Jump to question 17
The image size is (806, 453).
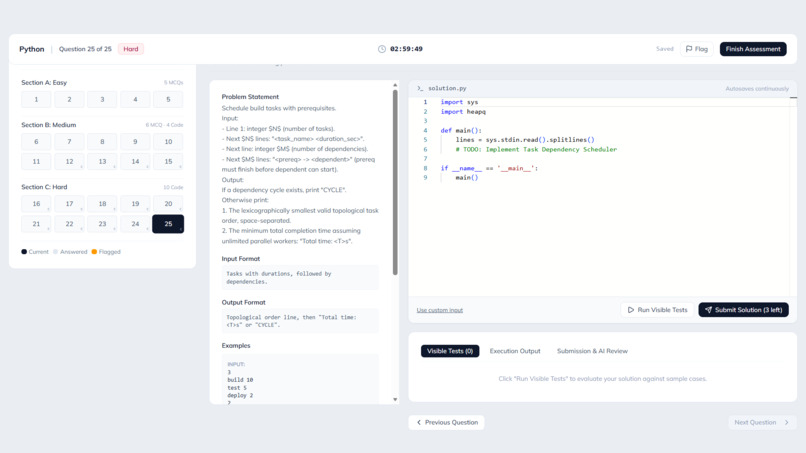(69, 204)
